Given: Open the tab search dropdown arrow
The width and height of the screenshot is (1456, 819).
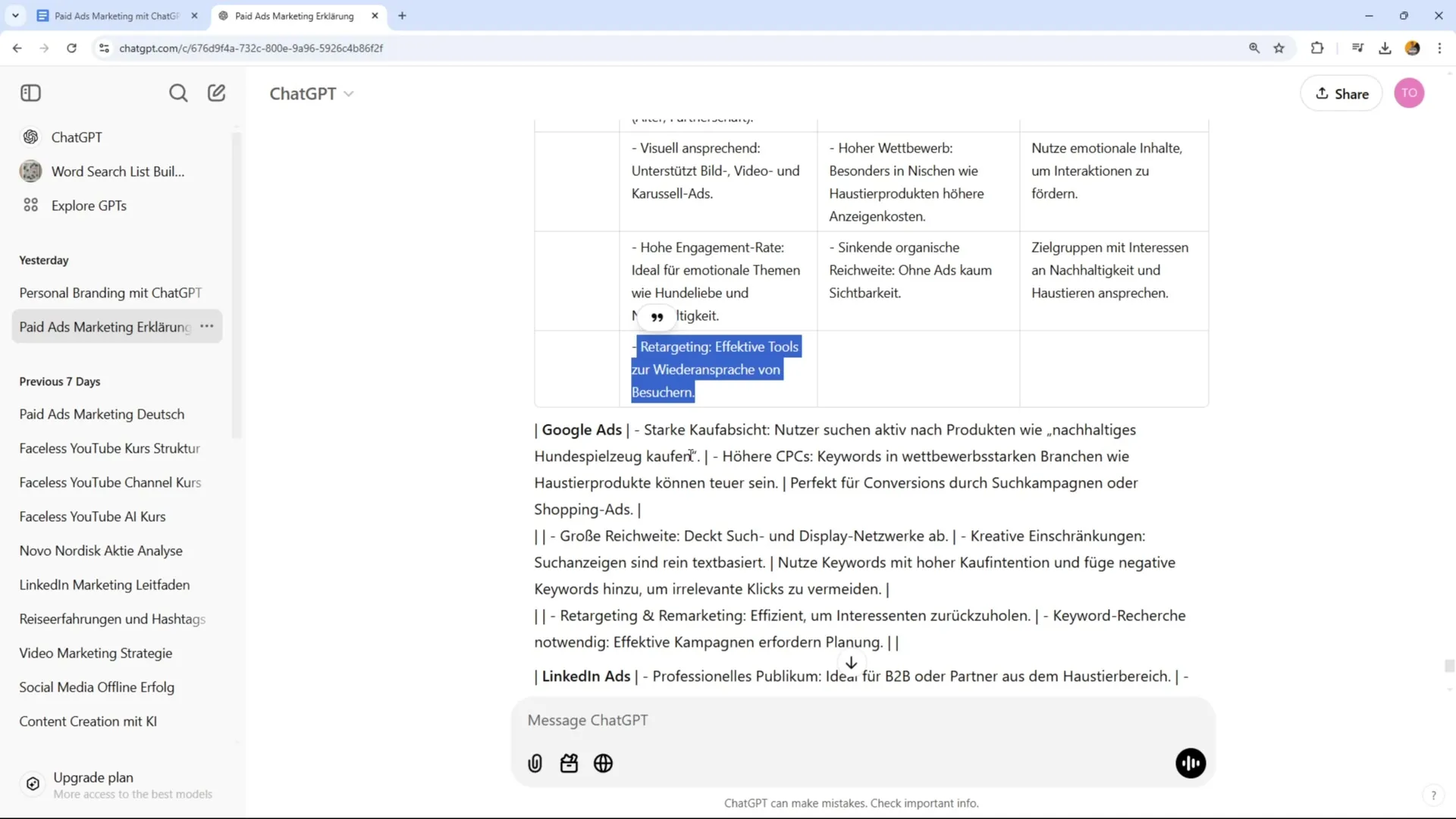Looking at the screenshot, I should coord(15,15).
